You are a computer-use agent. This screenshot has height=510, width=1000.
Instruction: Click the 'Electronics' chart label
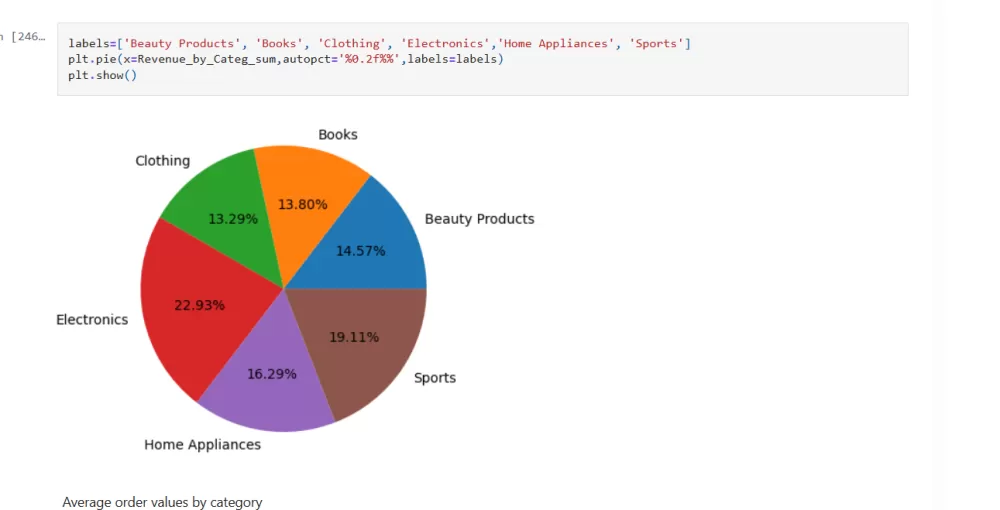(92, 320)
